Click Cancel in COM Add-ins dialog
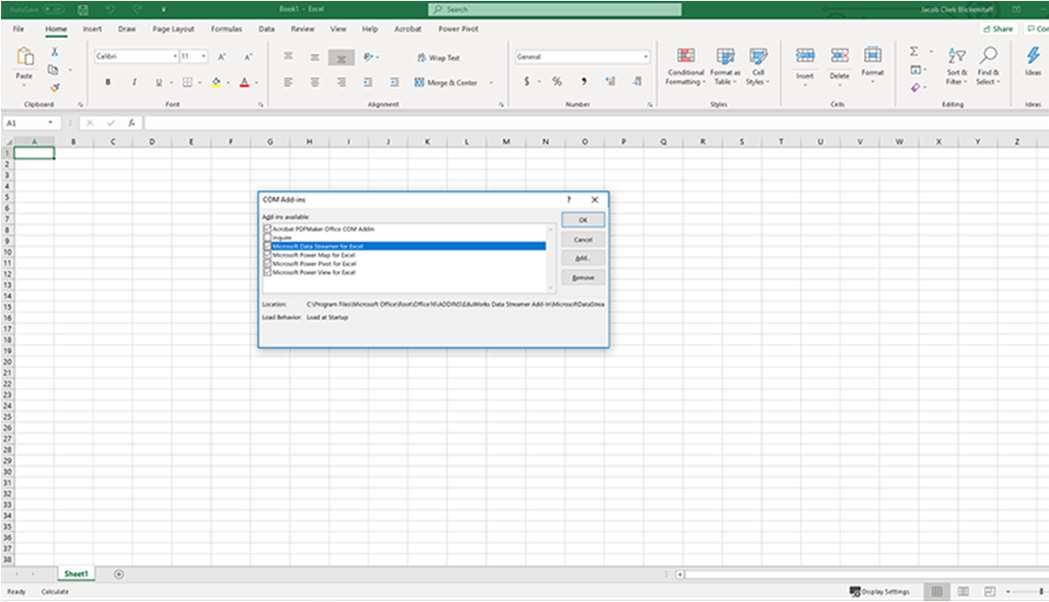1049x602 pixels. [583, 239]
